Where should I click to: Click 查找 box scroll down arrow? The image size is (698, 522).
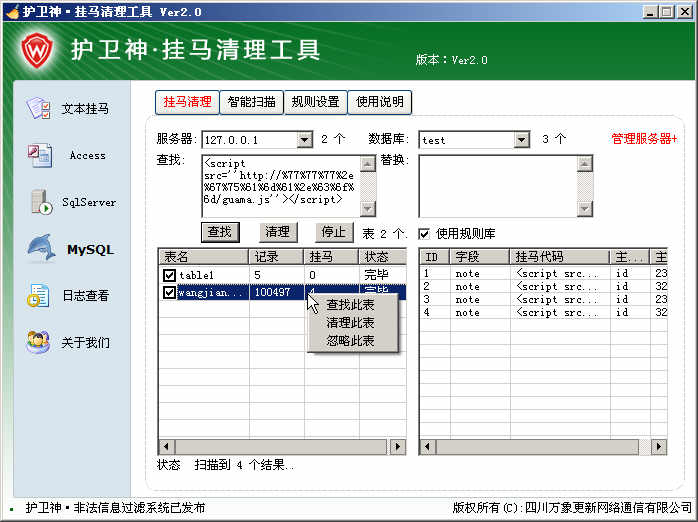(x=368, y=208)
